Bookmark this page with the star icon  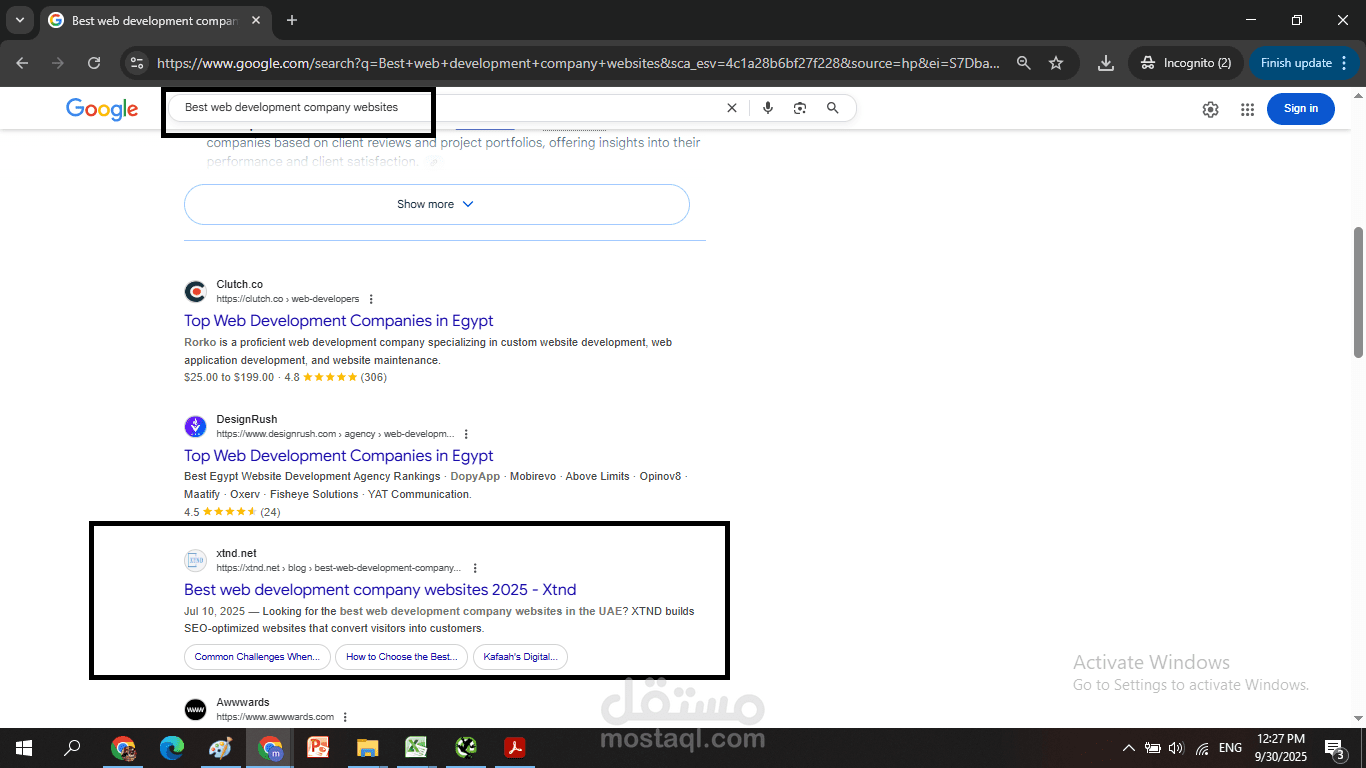click(1056, 63)
